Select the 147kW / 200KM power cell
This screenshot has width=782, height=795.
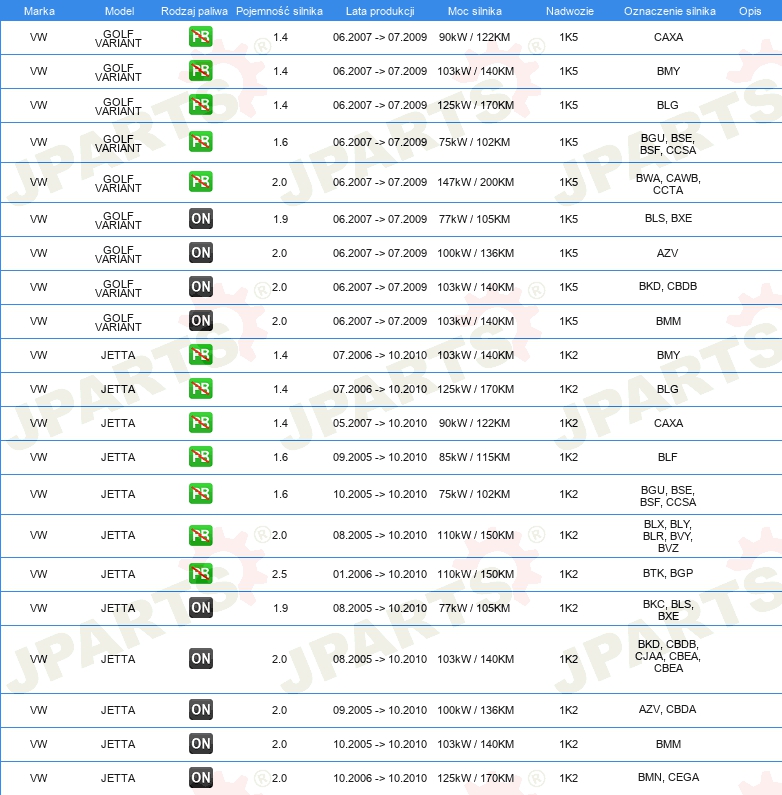point(475,182)
